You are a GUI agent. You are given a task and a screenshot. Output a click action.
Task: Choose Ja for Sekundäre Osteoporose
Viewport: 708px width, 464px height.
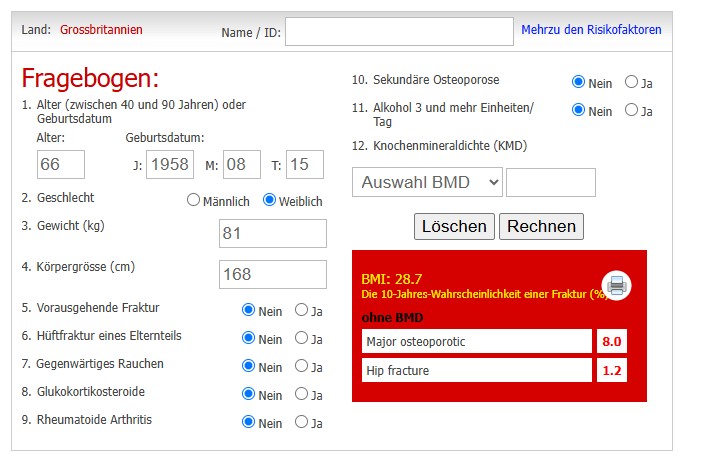pyautogui.click(x=631, y=82)
